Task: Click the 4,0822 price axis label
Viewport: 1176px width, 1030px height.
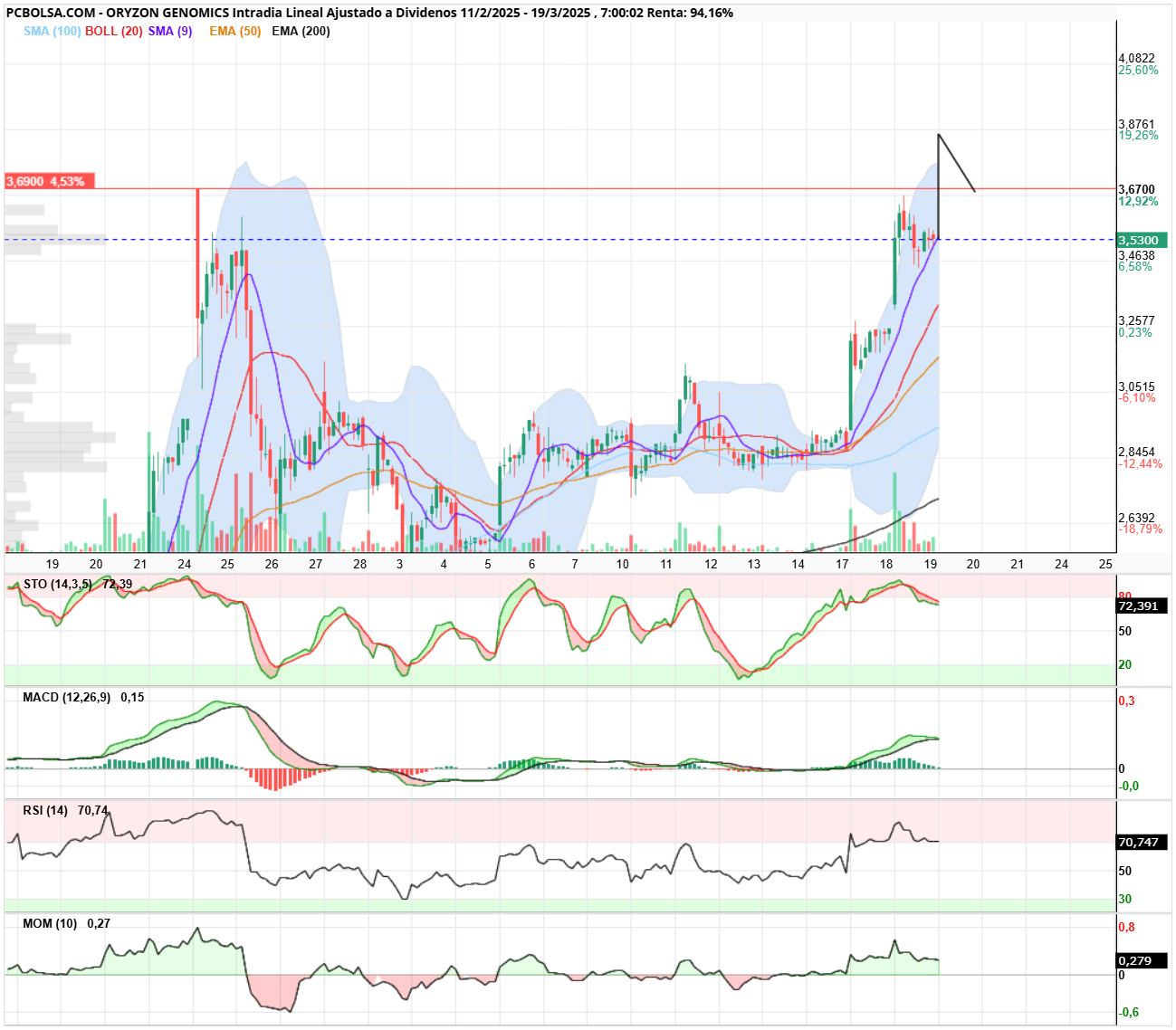Action: (x=1136, y=58)
